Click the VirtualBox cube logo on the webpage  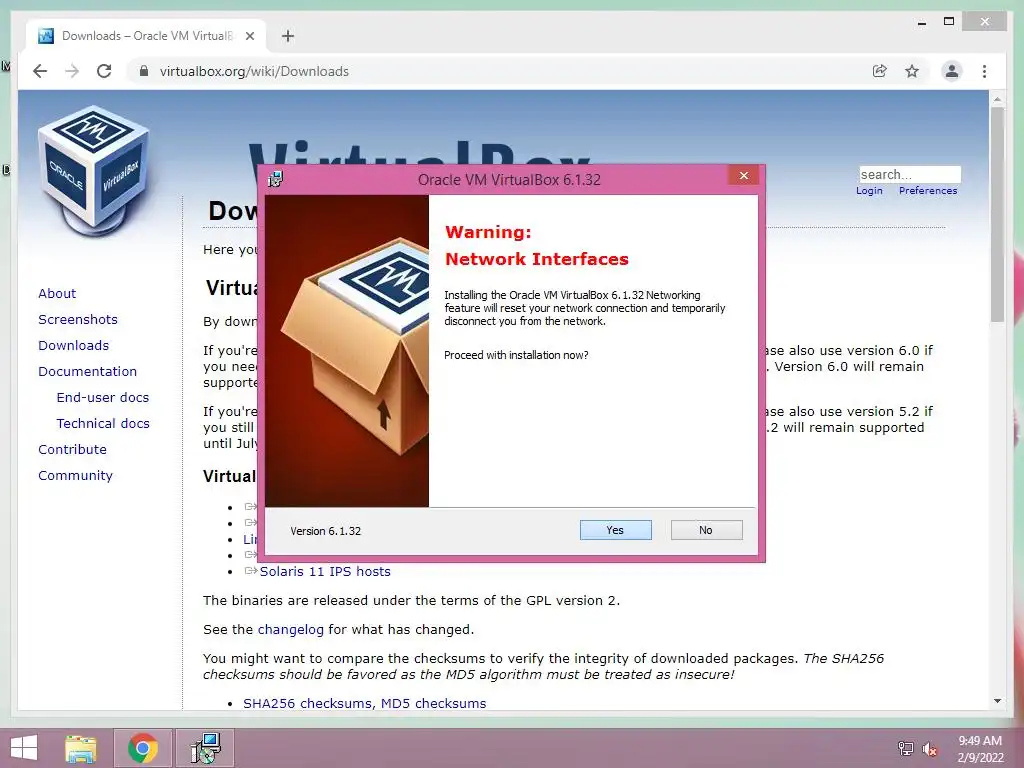93,171
